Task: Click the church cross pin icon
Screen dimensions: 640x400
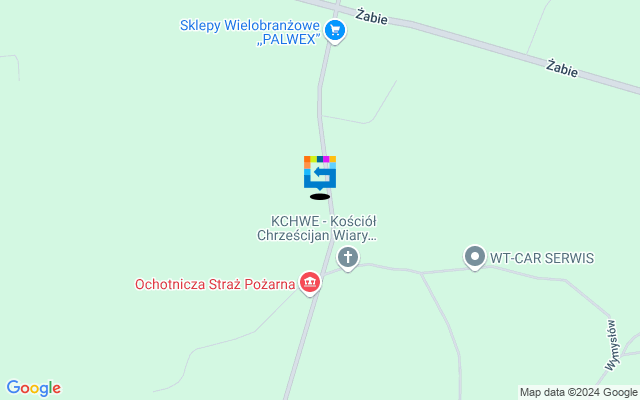Action: coord(348,259)
